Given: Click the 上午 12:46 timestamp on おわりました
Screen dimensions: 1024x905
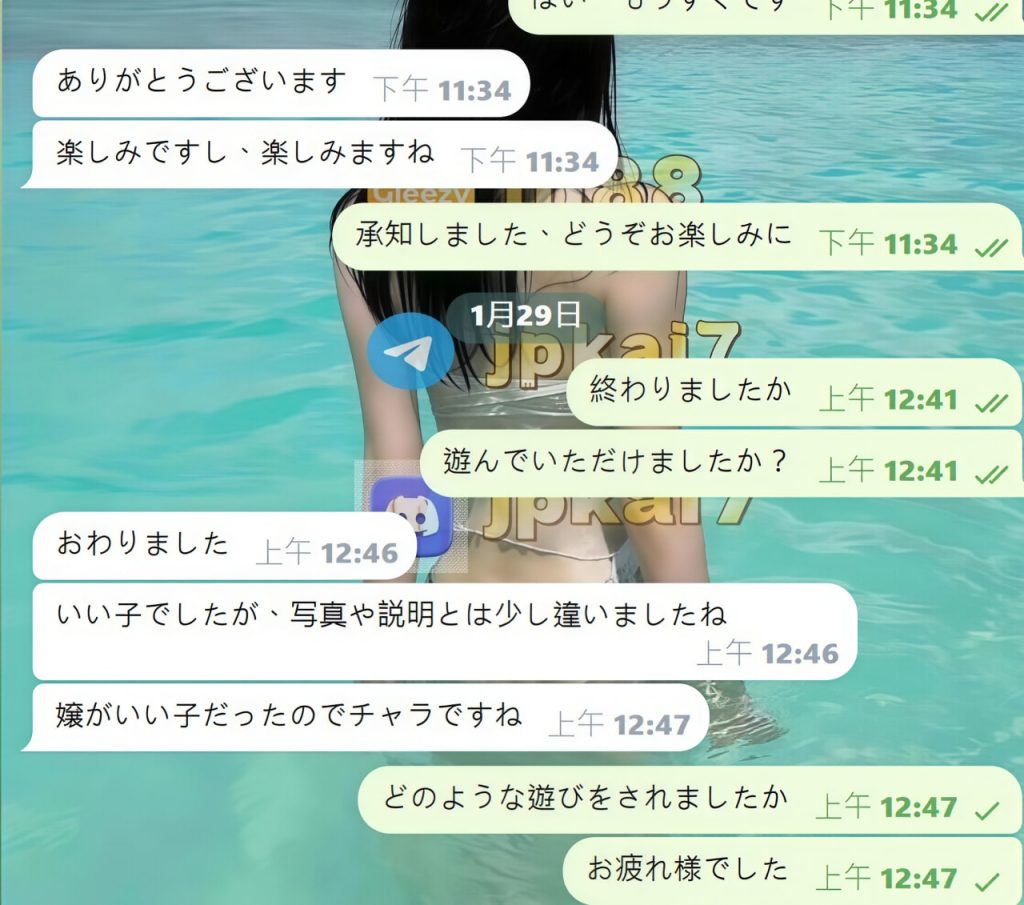Looking at the screenshot, I should pyautogui.click(x=327, y=553).
